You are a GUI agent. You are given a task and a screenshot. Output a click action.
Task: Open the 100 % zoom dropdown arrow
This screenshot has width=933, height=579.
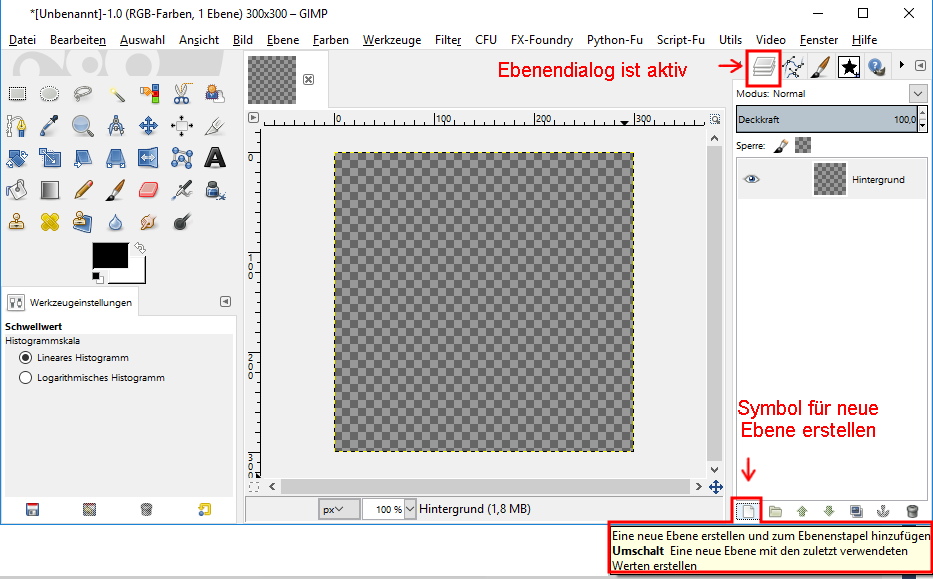click(x=409, y=509)
